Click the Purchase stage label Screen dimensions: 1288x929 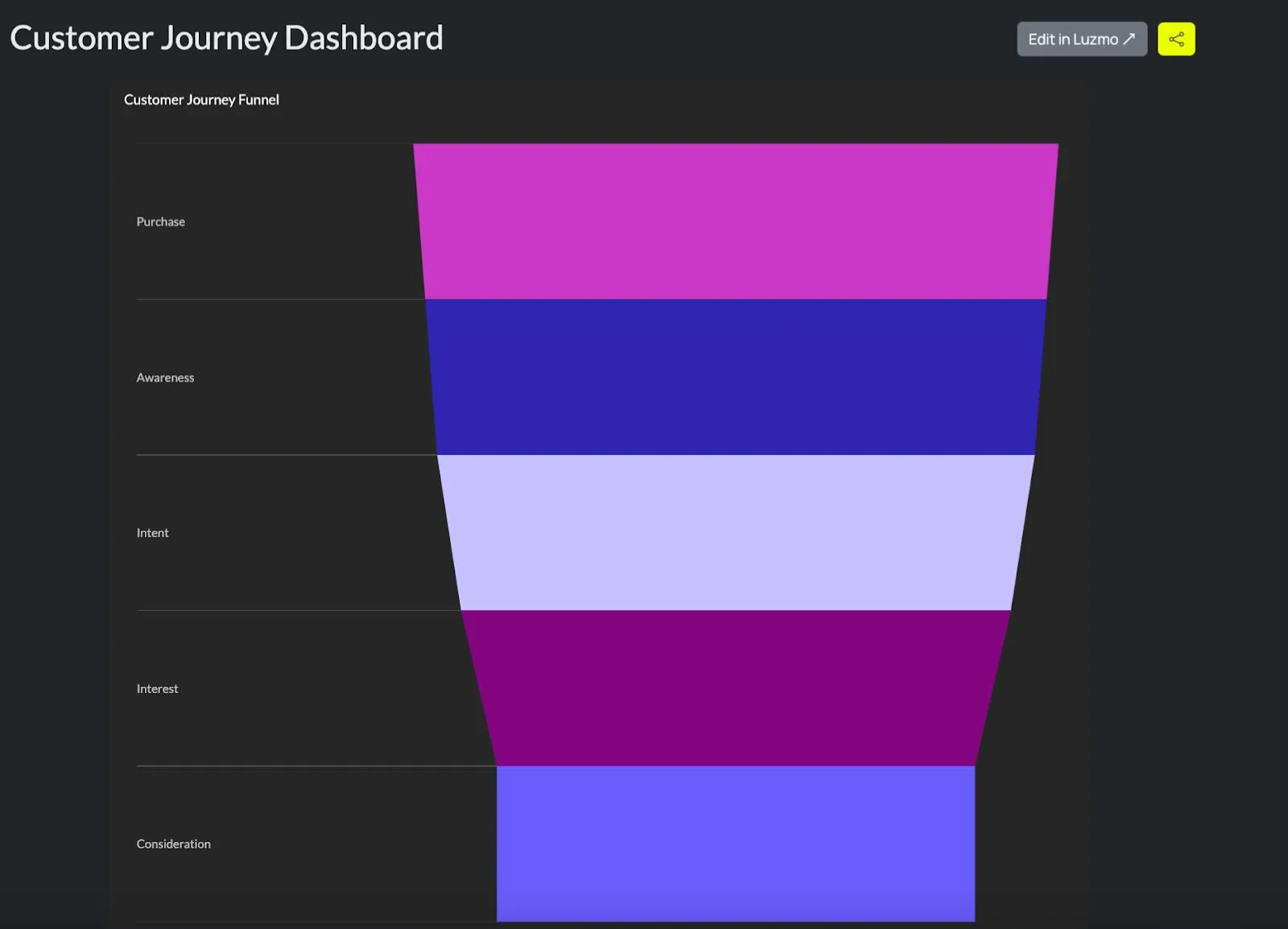click(x=161, y=221)
